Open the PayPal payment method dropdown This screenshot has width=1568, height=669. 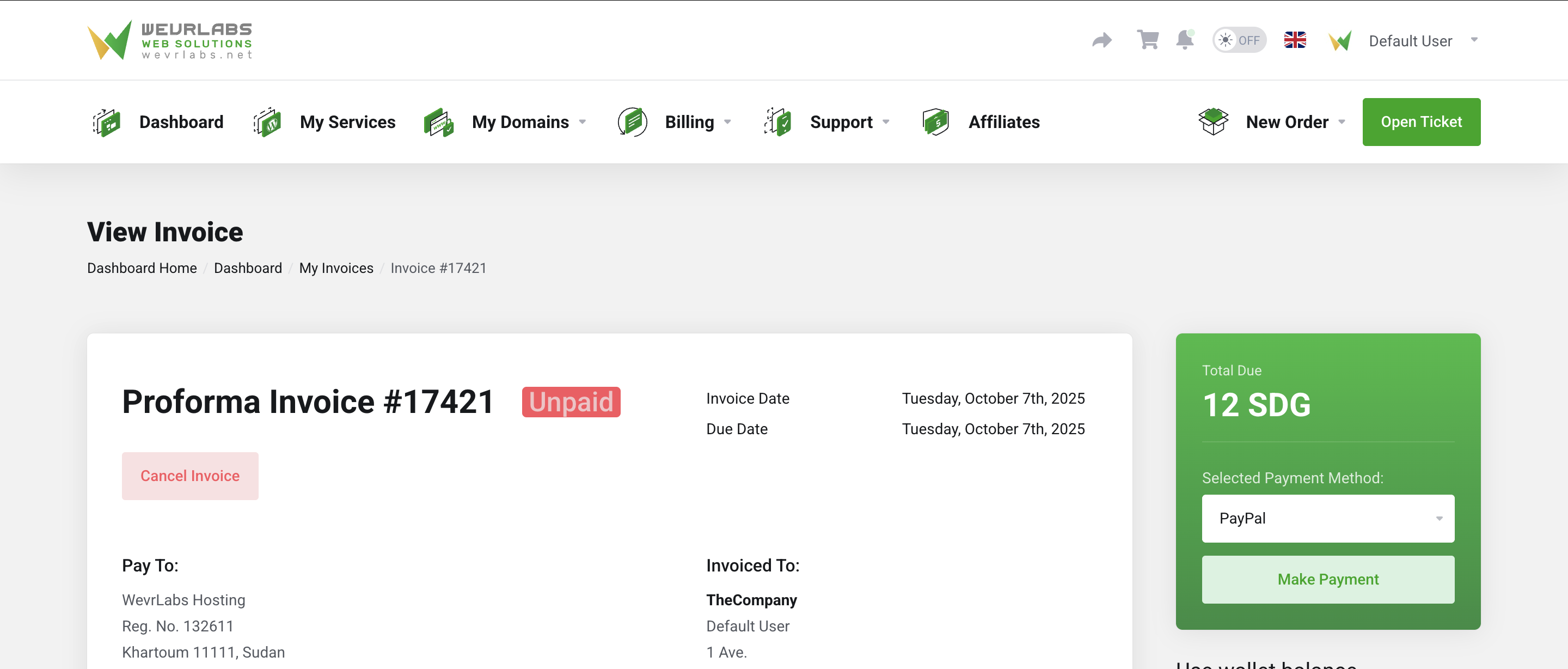pos(1327,519)
